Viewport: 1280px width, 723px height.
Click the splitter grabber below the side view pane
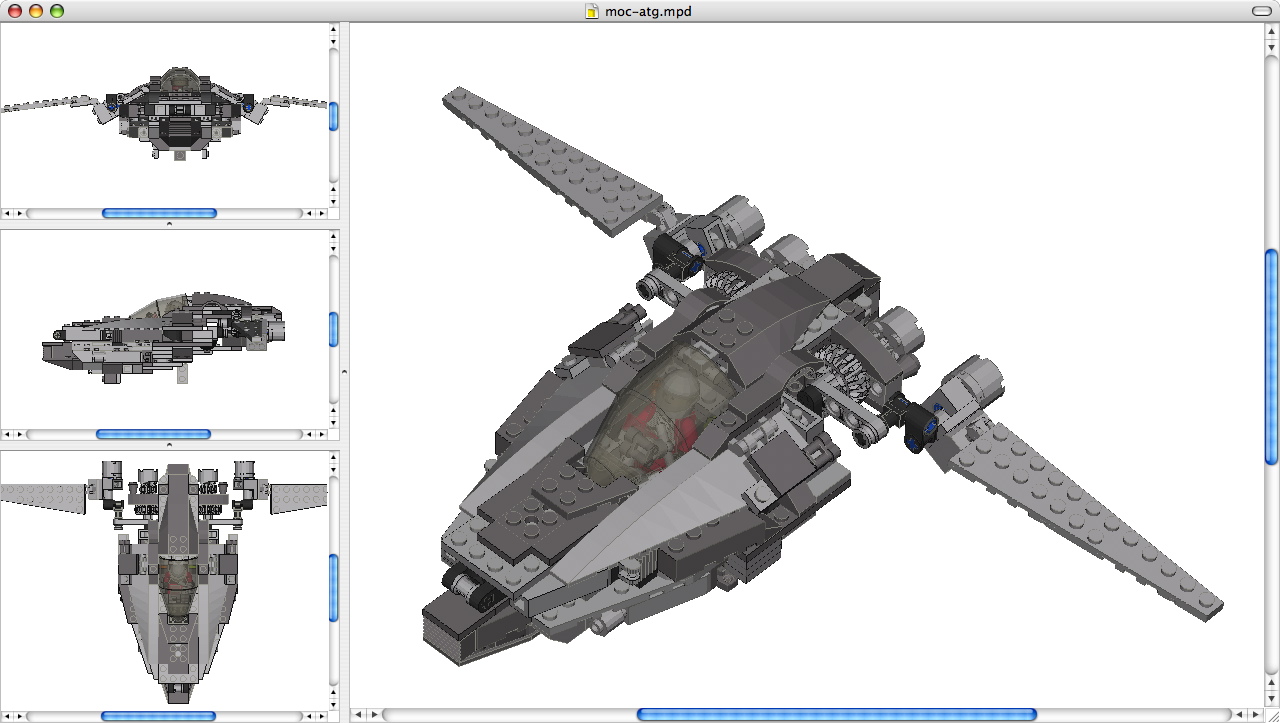coord(170,445)
